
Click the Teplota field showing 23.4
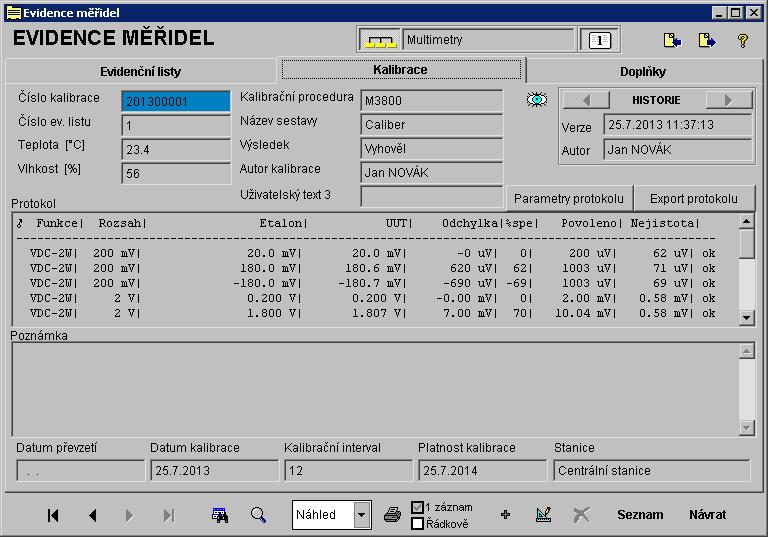176,149
